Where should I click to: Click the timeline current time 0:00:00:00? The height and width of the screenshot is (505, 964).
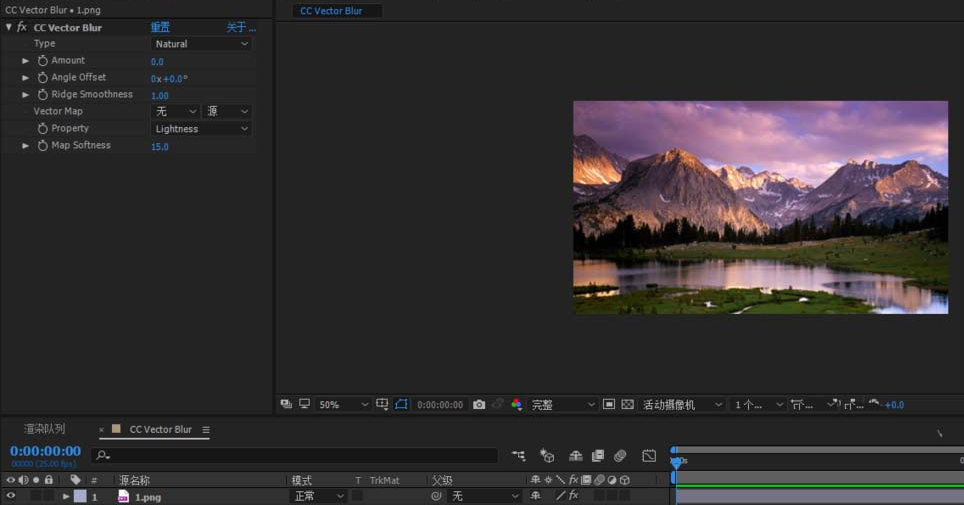point(45,451)
